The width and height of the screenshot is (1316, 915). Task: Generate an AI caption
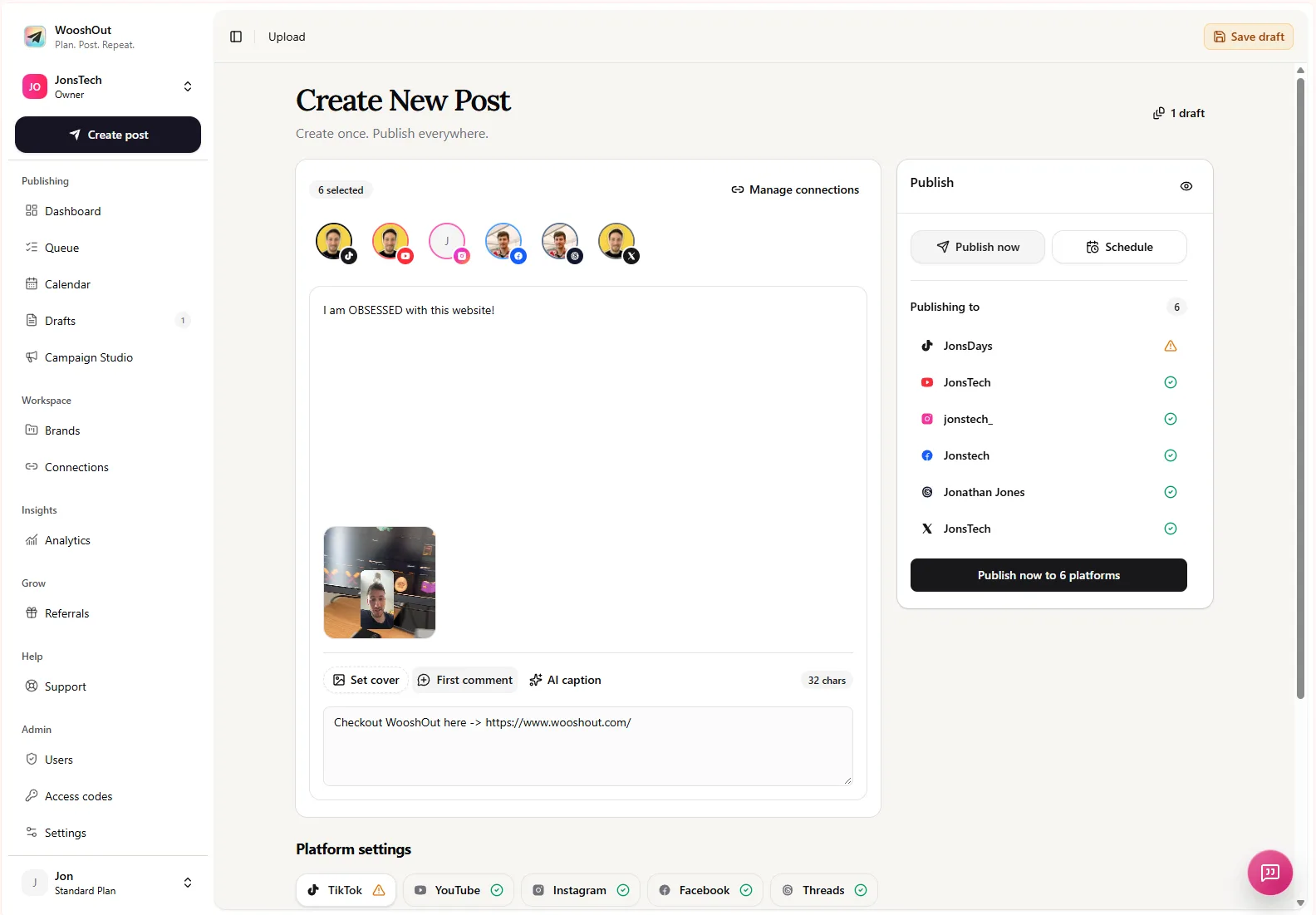pos(565,680)
